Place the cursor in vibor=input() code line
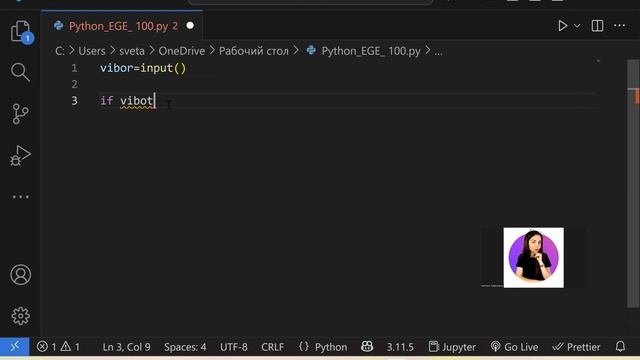This screenshot has width=640, height=360. pyautogui.click(x=143, y=68)
